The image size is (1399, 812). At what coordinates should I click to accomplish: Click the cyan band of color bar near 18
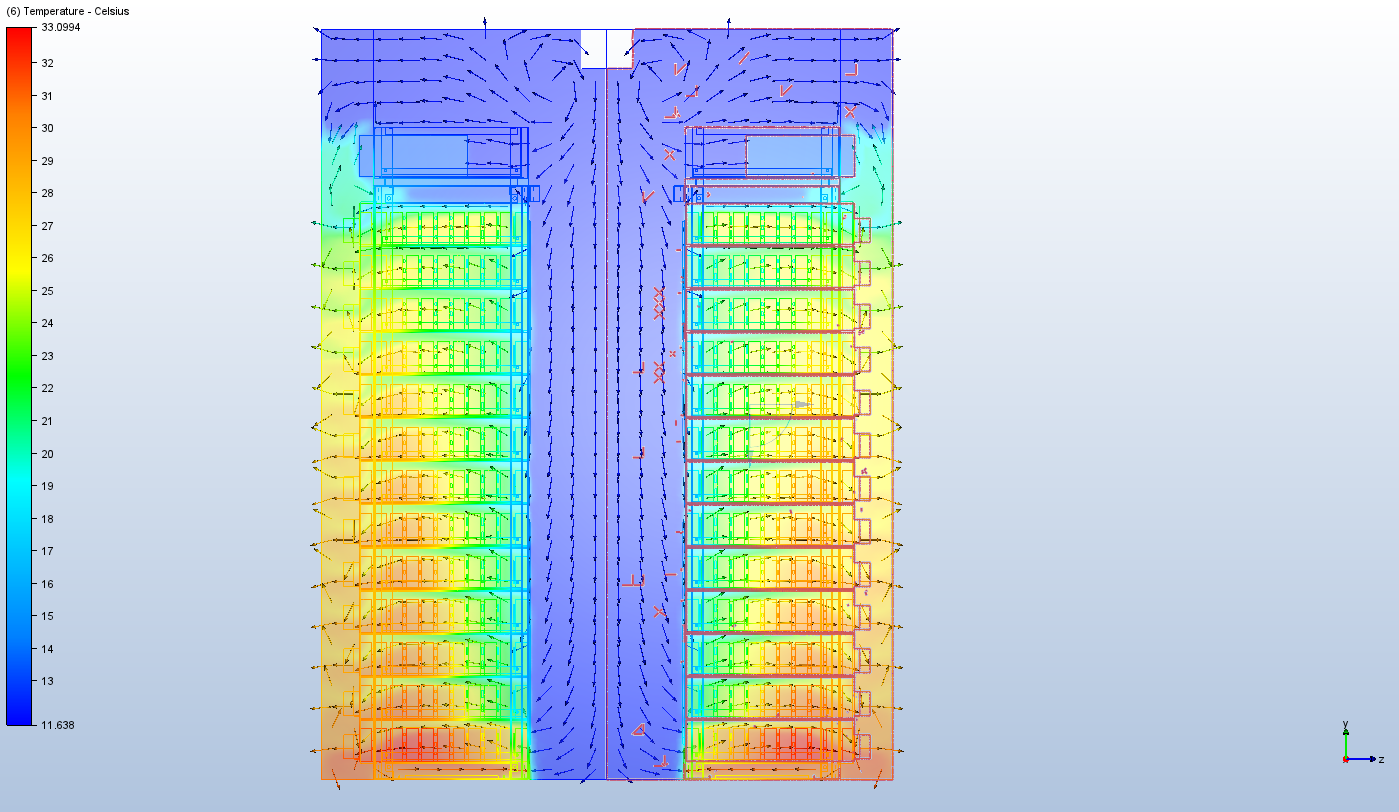tap(20, 518)
